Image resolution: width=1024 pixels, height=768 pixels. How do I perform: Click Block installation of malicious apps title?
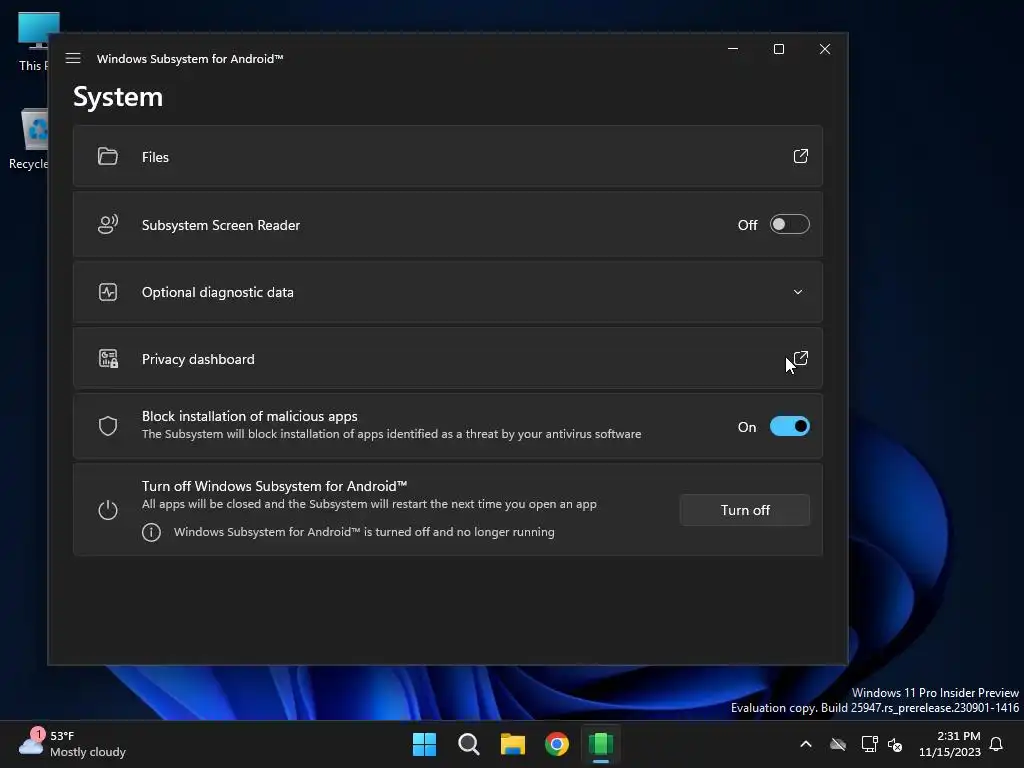(x=249, y=416)
